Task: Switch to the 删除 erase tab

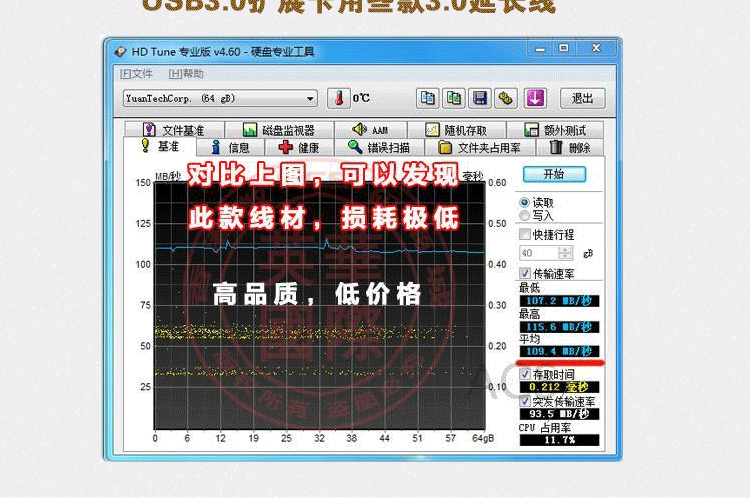Action: coord(570,147)
